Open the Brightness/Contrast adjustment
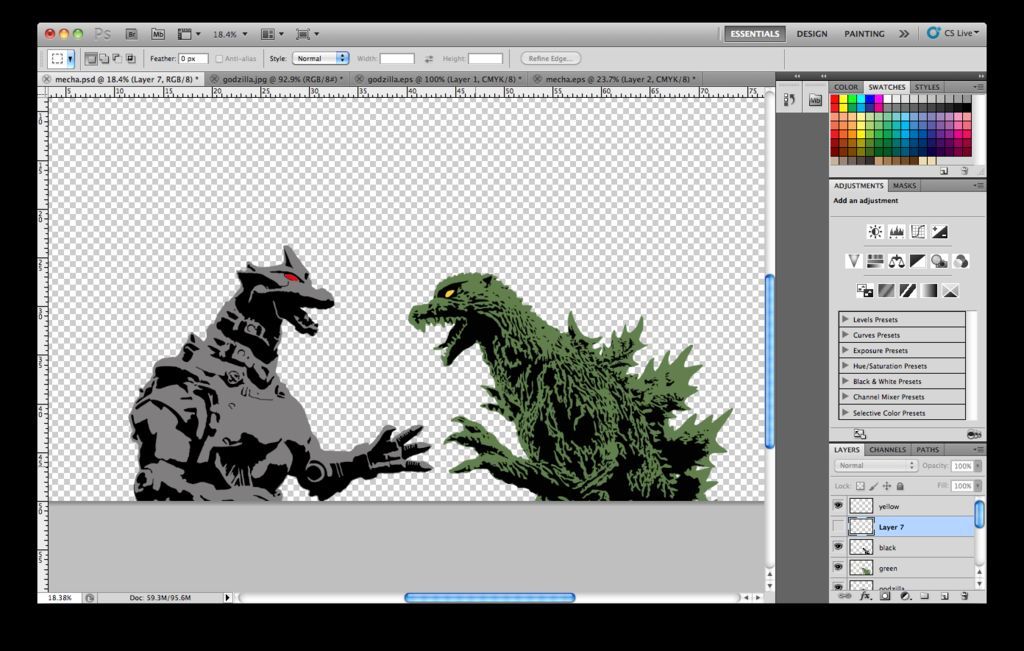The height and width of the screenshot is (651, 1024). click(875, 230)
